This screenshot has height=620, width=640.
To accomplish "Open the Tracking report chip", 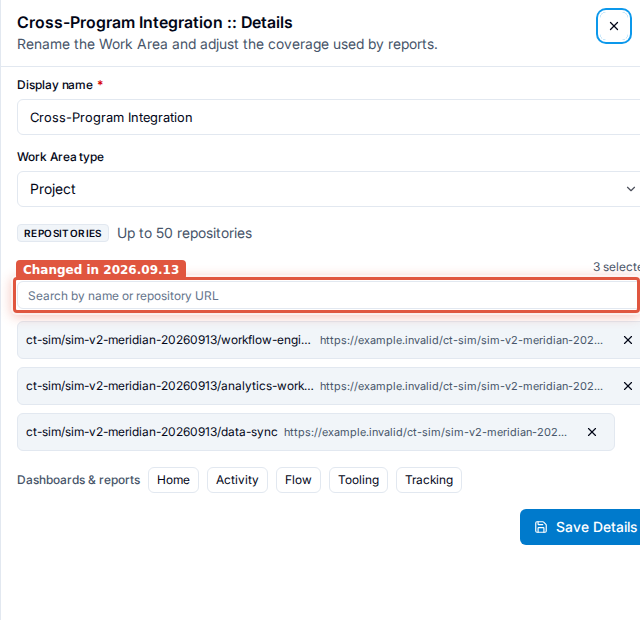I will tap(429, 480).
